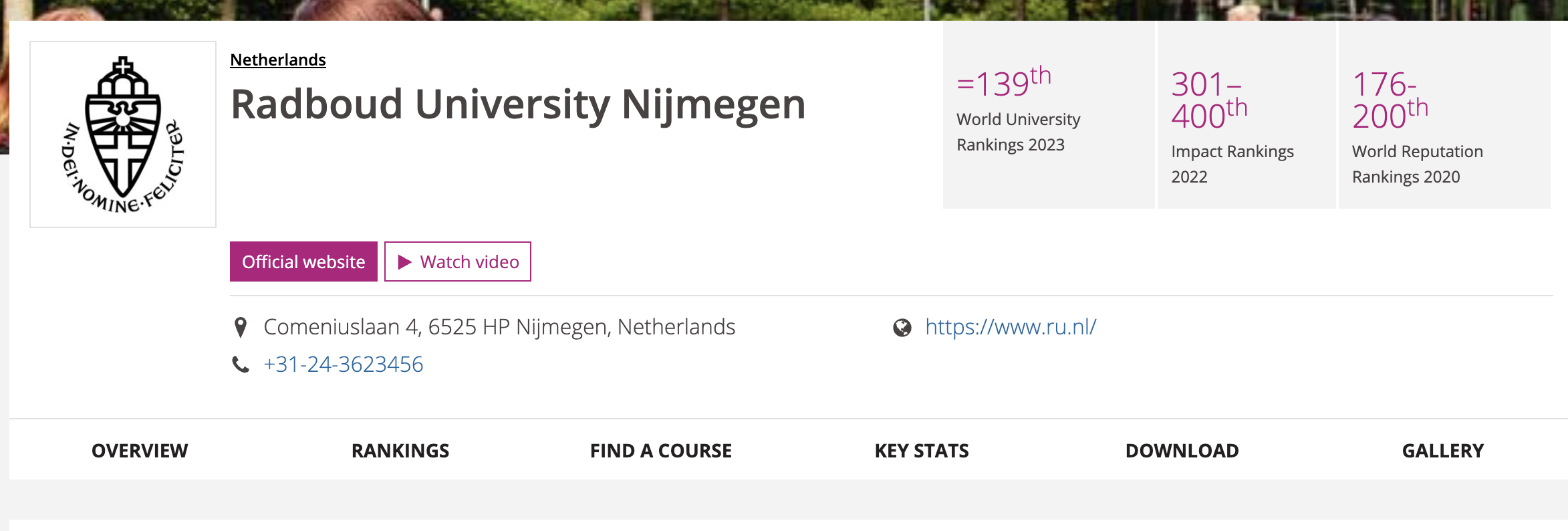Show the Gallery tab
The image size is (1568, 531).
pos(1442,451)
